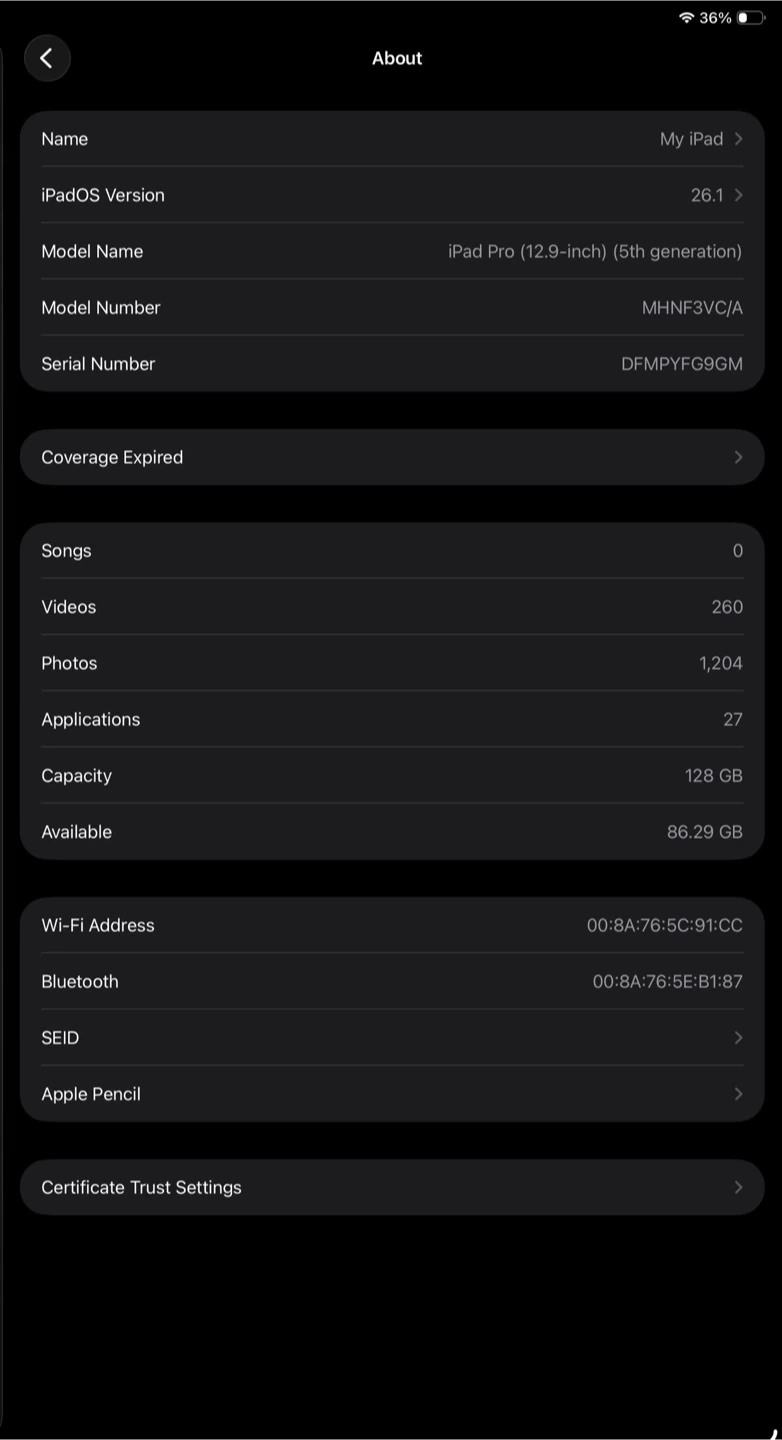Tap the iPadOS version 26.1 value
Viewport: 782px width, 1440px height.
click(x=706, y=195)
